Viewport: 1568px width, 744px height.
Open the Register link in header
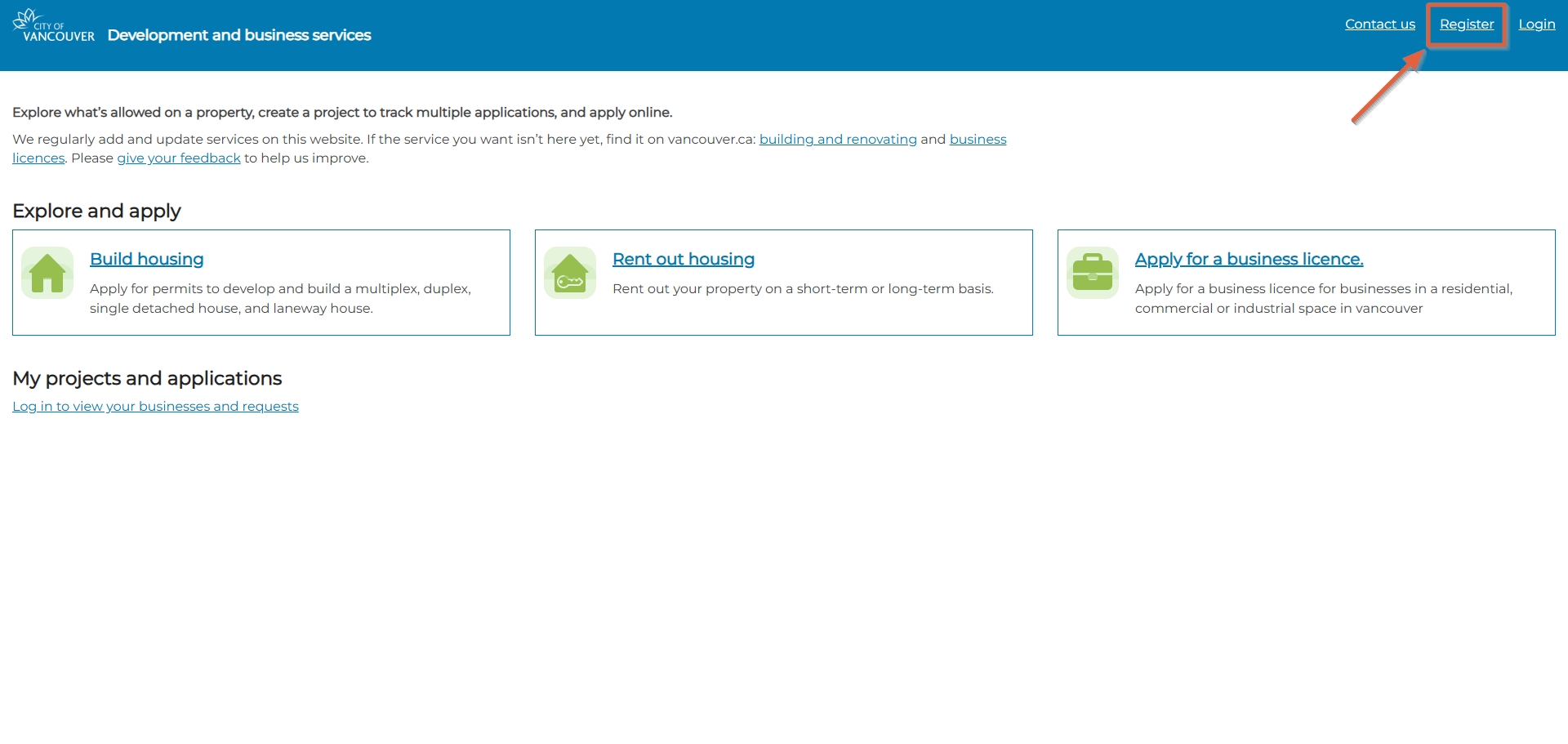pos(1467,24)
